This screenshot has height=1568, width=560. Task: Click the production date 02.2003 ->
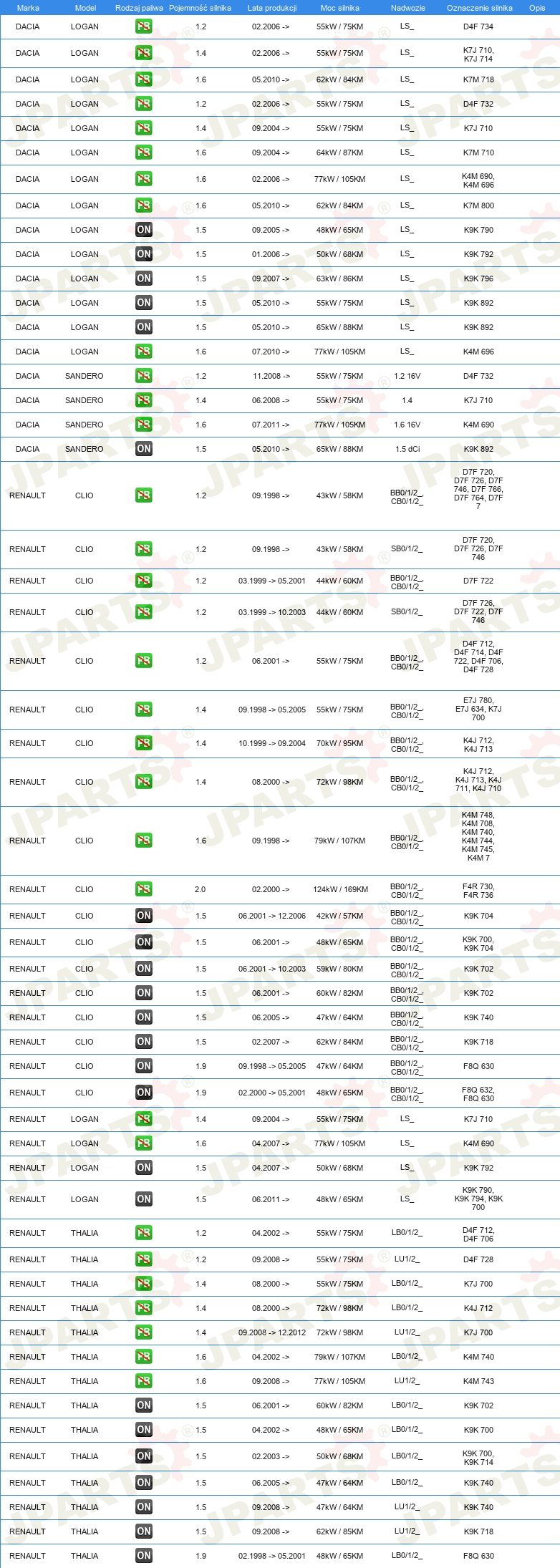271,1456
